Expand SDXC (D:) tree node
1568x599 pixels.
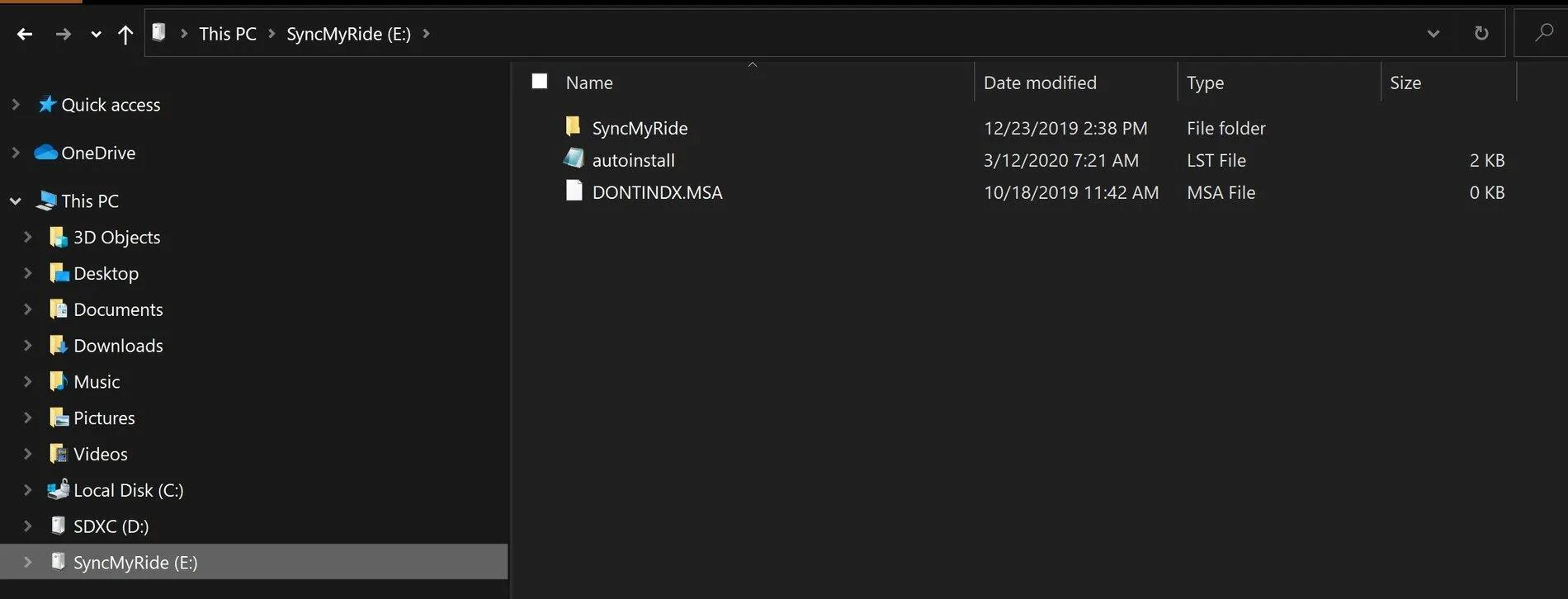point(27,526)
